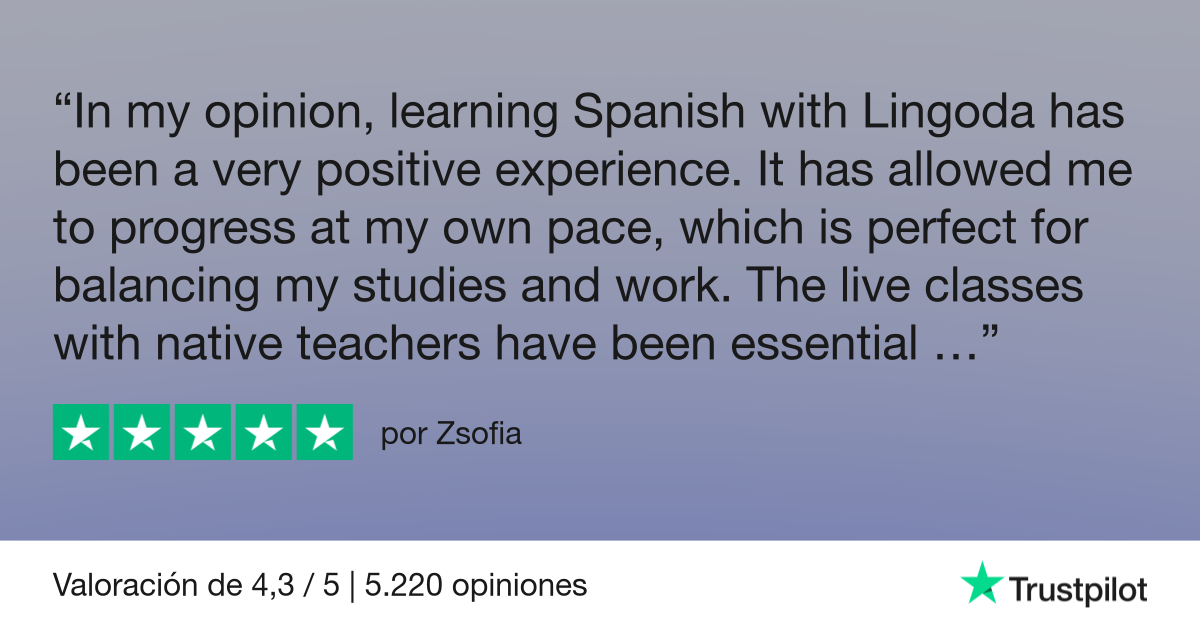
Task: Select the fifth green rating star
Action: (325, 432)
